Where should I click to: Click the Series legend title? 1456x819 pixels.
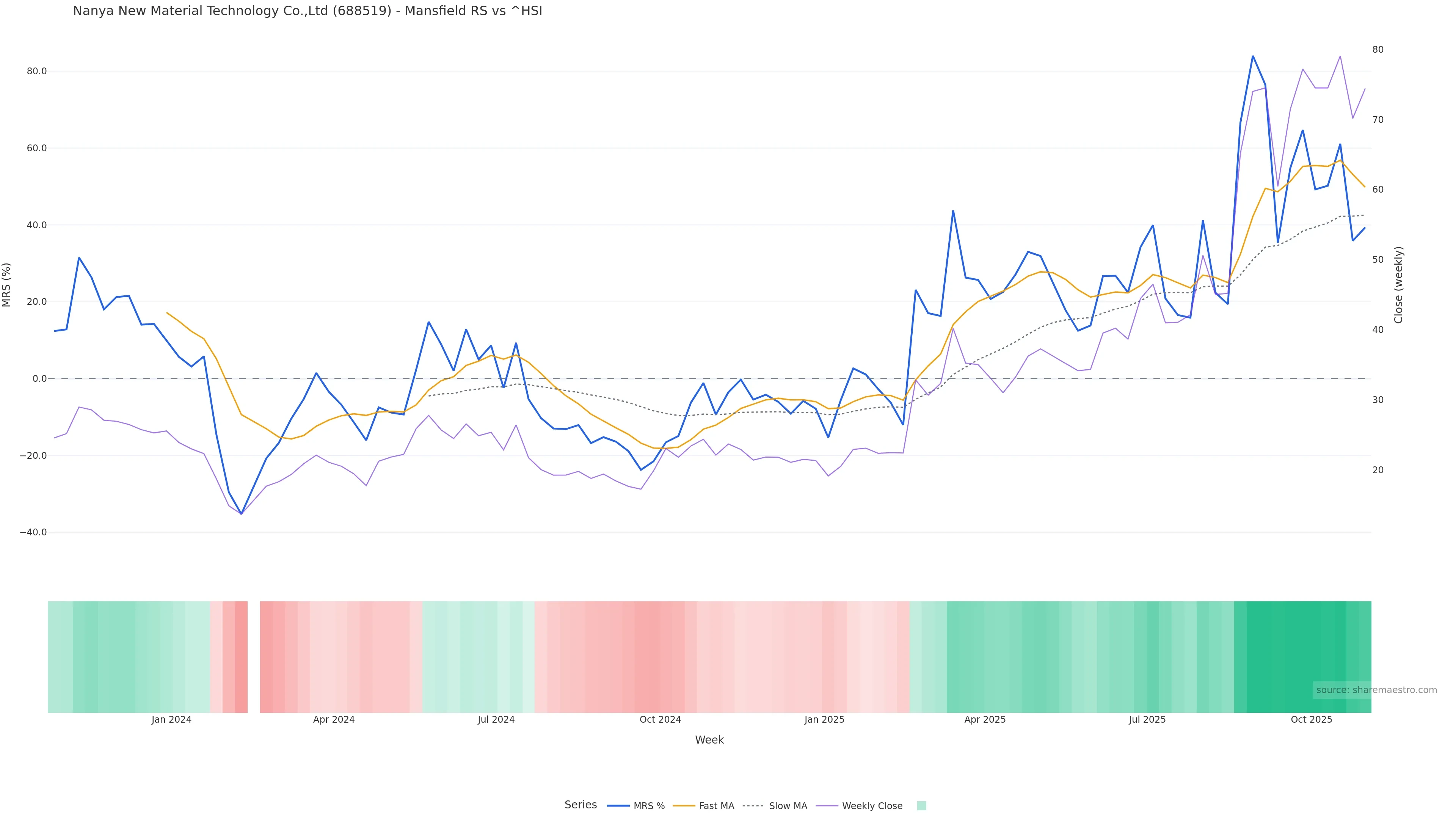click(x=581, y=805)
